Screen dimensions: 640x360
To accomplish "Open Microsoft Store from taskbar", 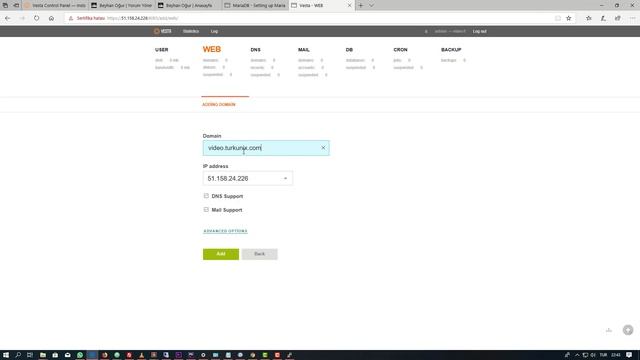I will [x=55, y=355].
